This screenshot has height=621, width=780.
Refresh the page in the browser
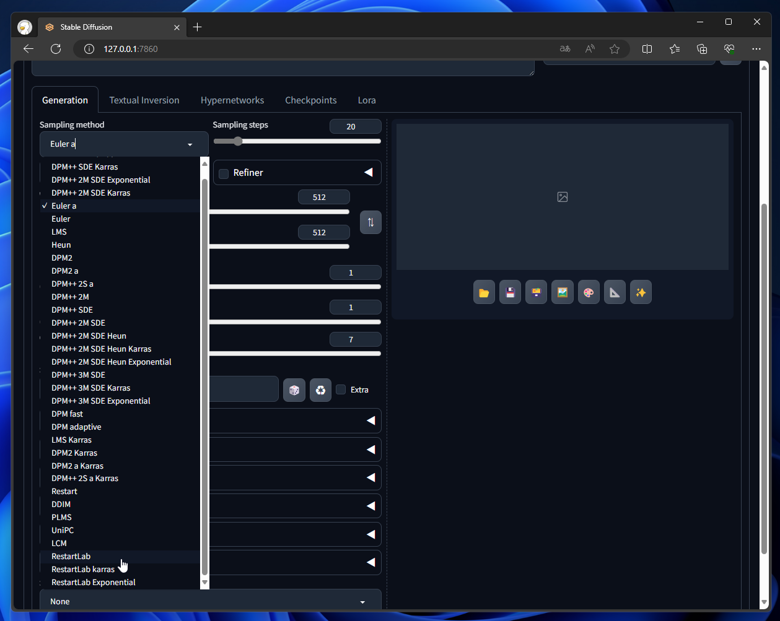click(56, 49)
